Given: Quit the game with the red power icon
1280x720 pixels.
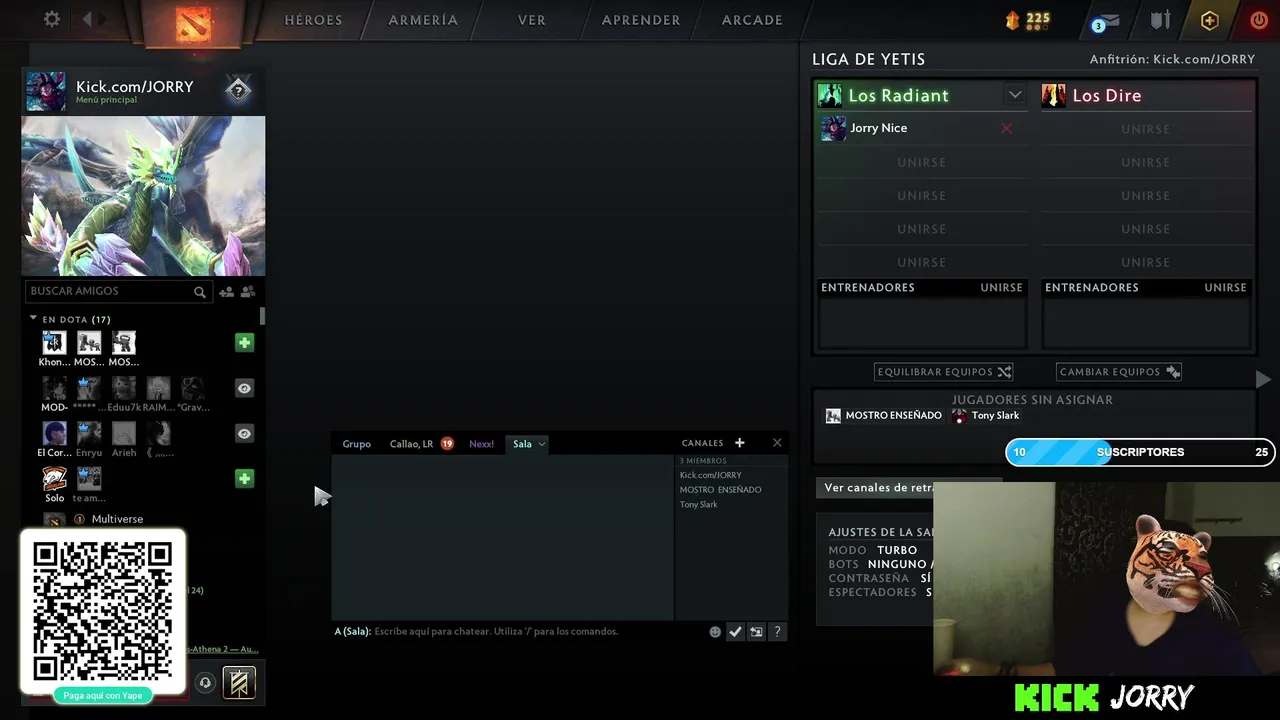Looking at the screenshot, I should (1258, 20).
